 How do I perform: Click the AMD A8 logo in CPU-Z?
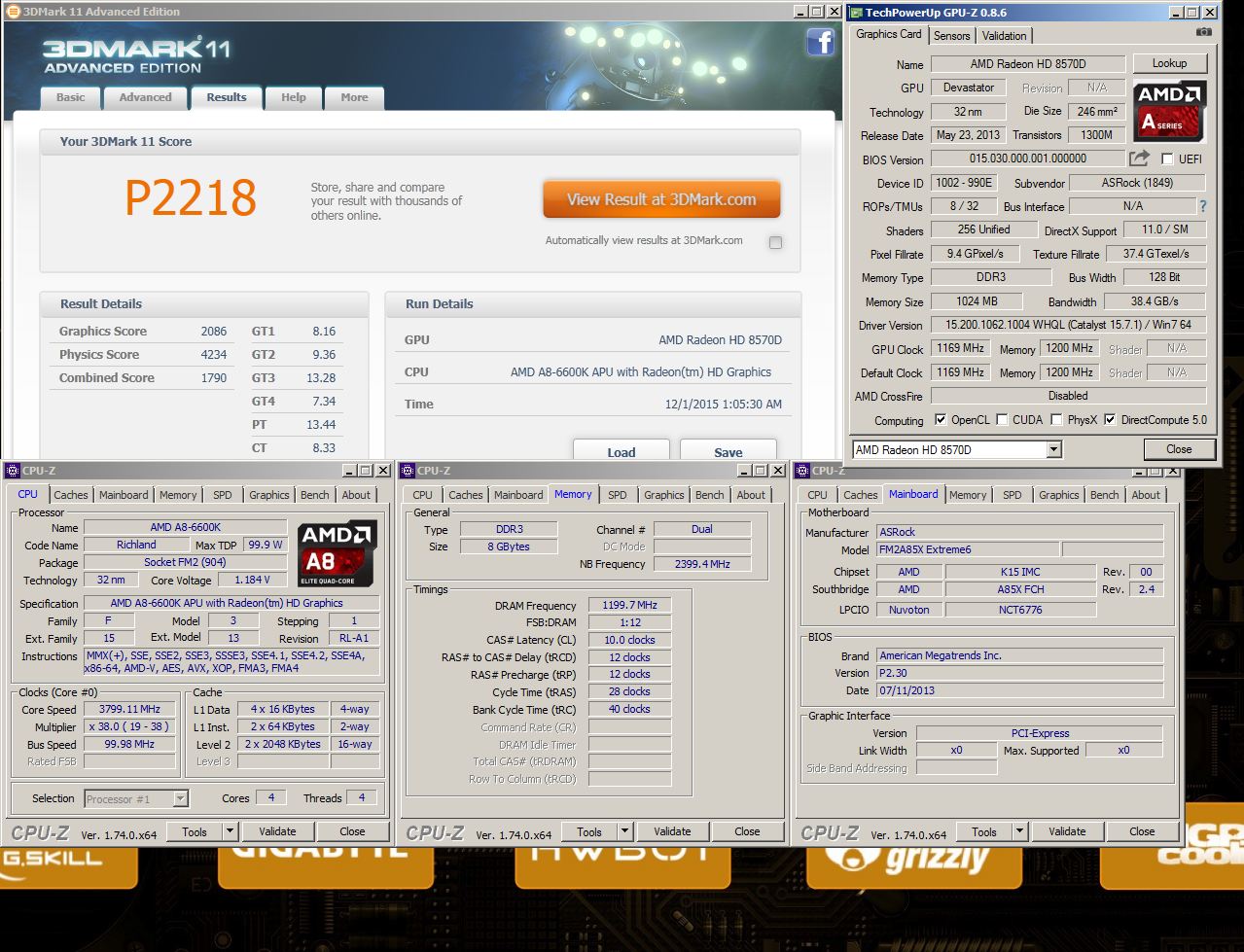[x=338, y=554]
